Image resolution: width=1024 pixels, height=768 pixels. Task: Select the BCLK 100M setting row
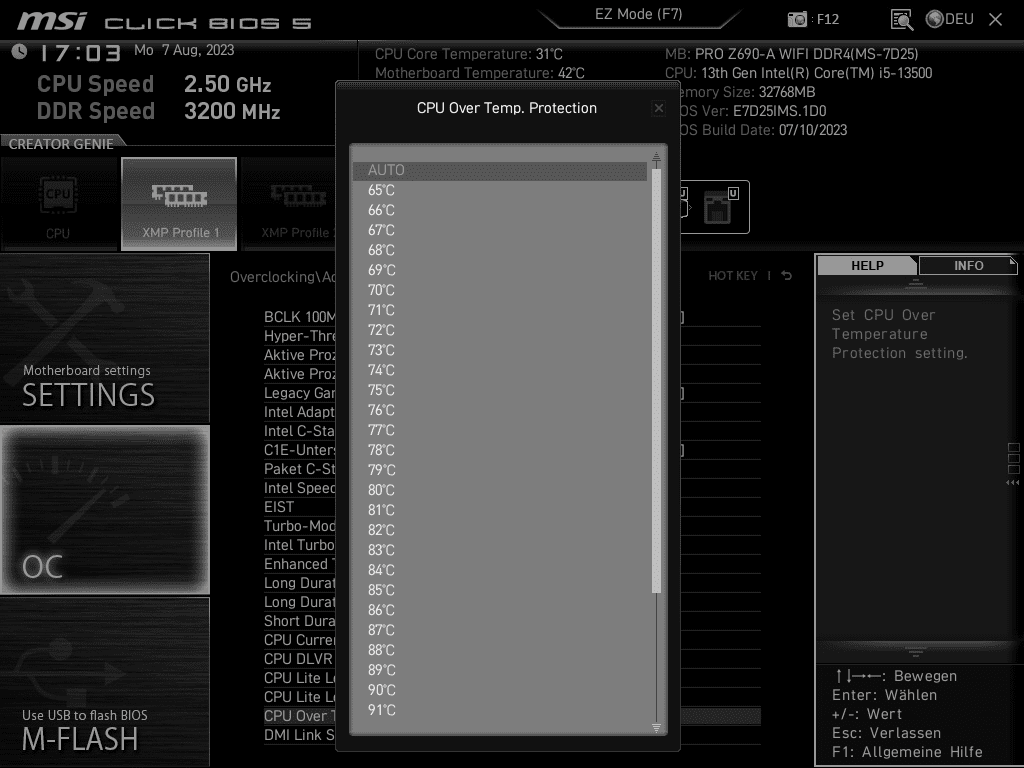pos(299,317)
